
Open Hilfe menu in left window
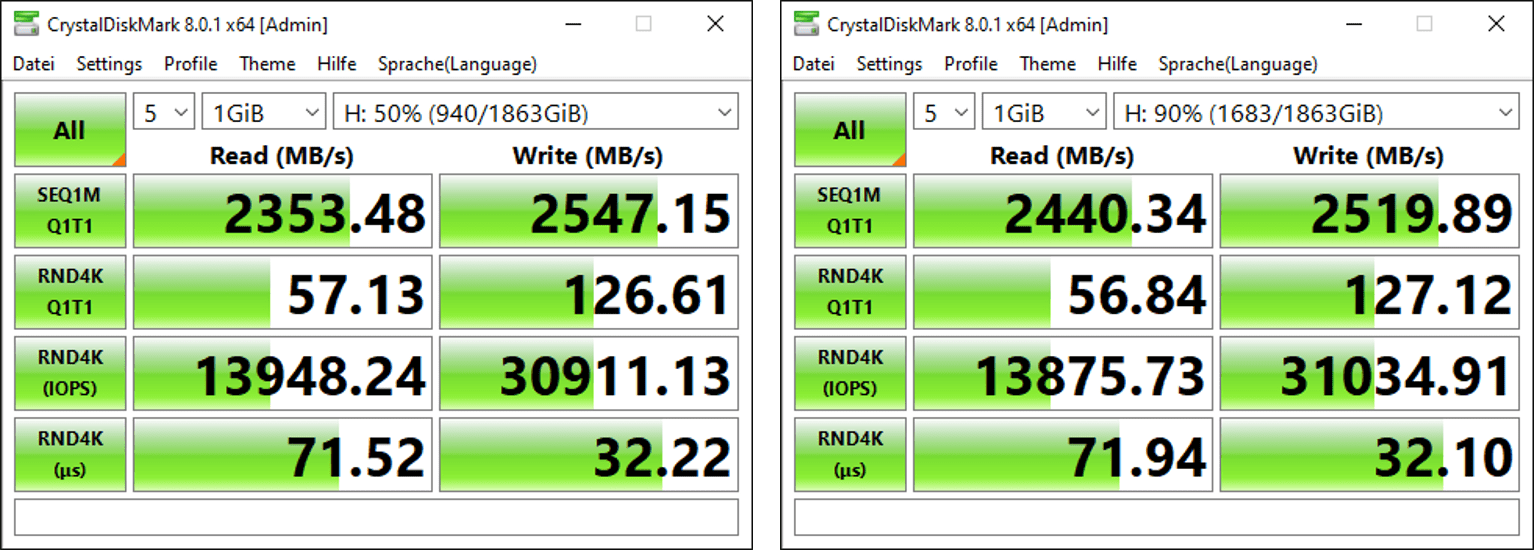point(337,64)
